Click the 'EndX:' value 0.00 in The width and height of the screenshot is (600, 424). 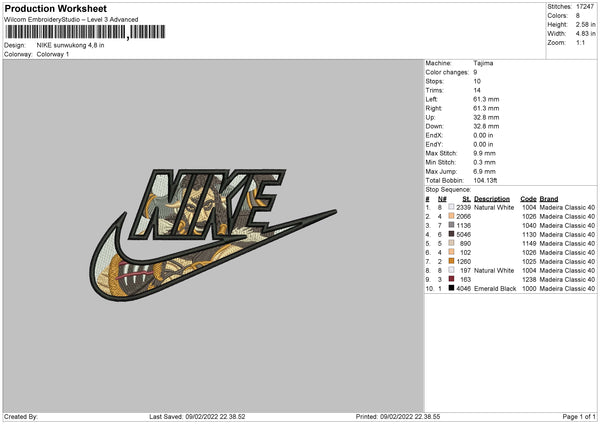[483, 135]
